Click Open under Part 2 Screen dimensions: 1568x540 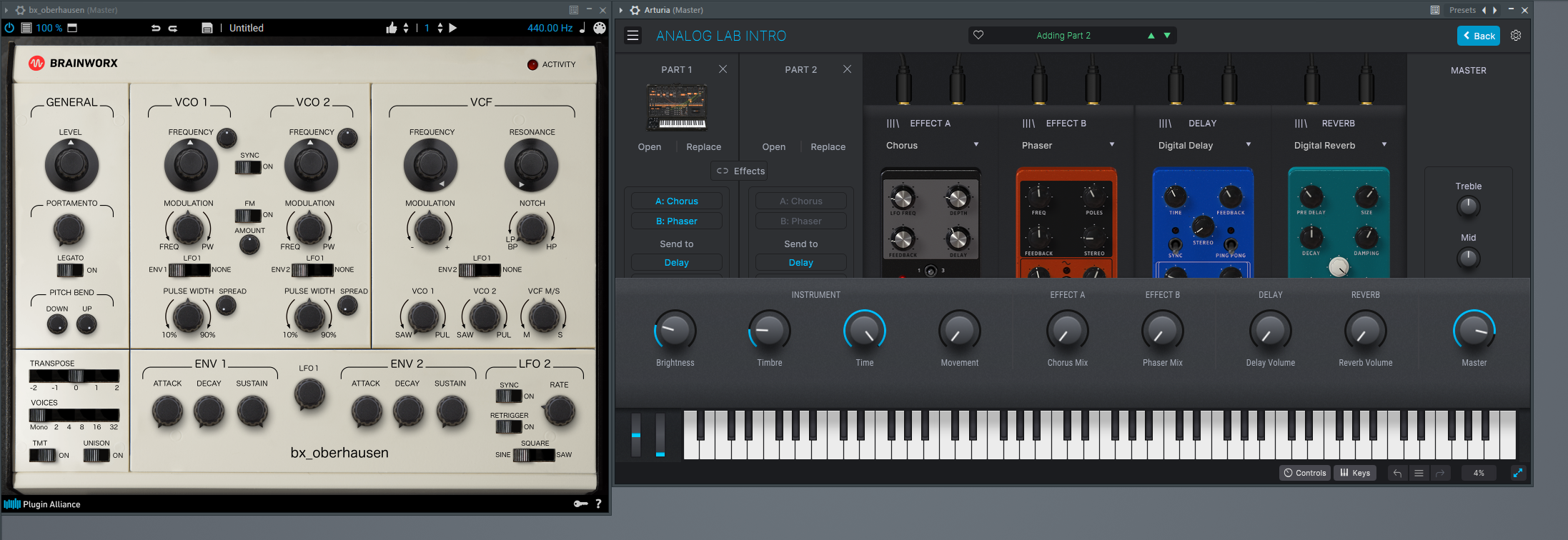point(774,146)
